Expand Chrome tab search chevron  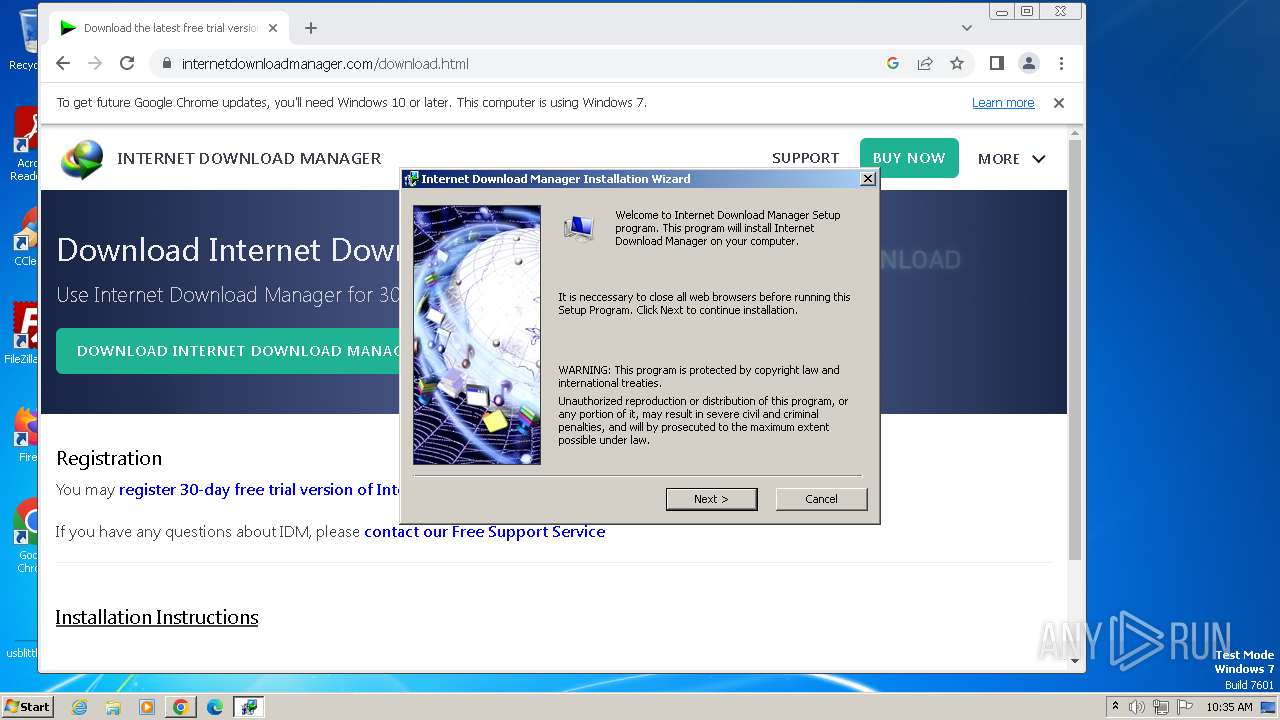pos(966,28)
